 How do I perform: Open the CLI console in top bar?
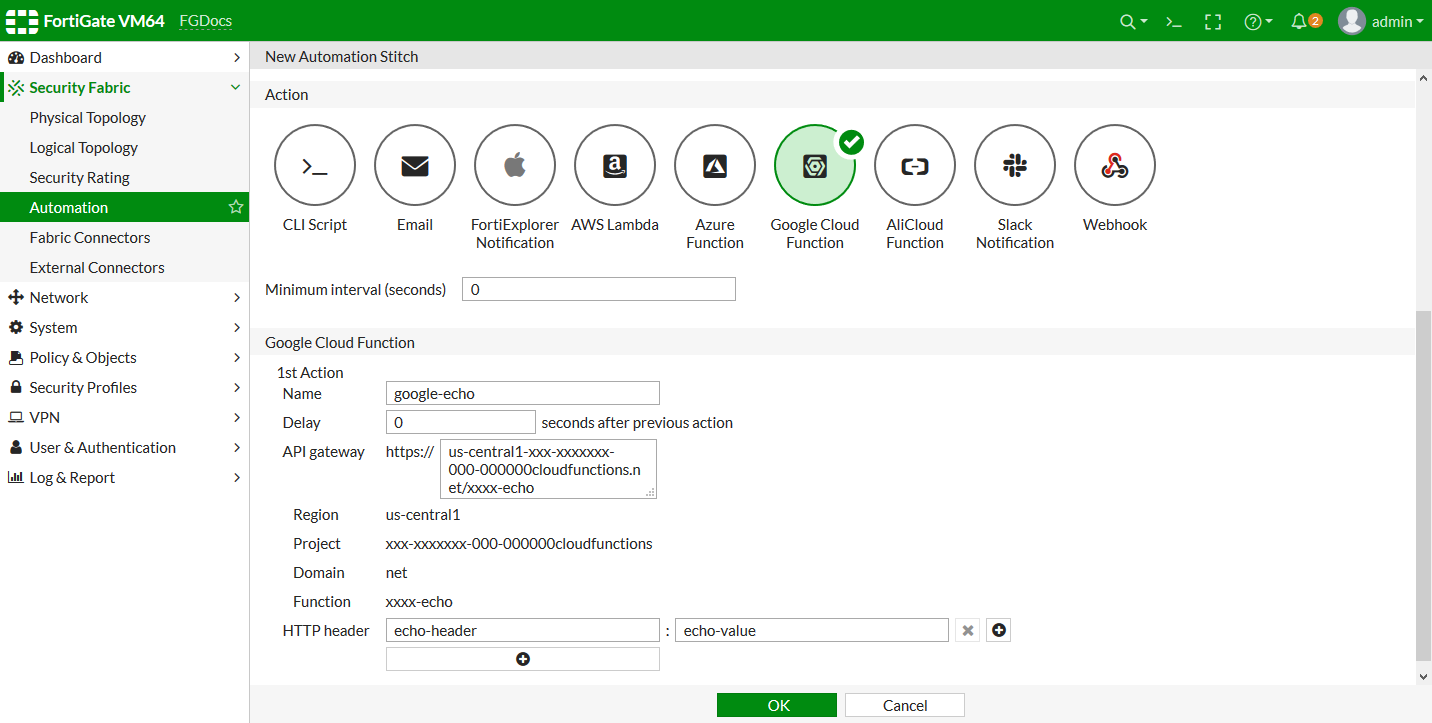1174,21
